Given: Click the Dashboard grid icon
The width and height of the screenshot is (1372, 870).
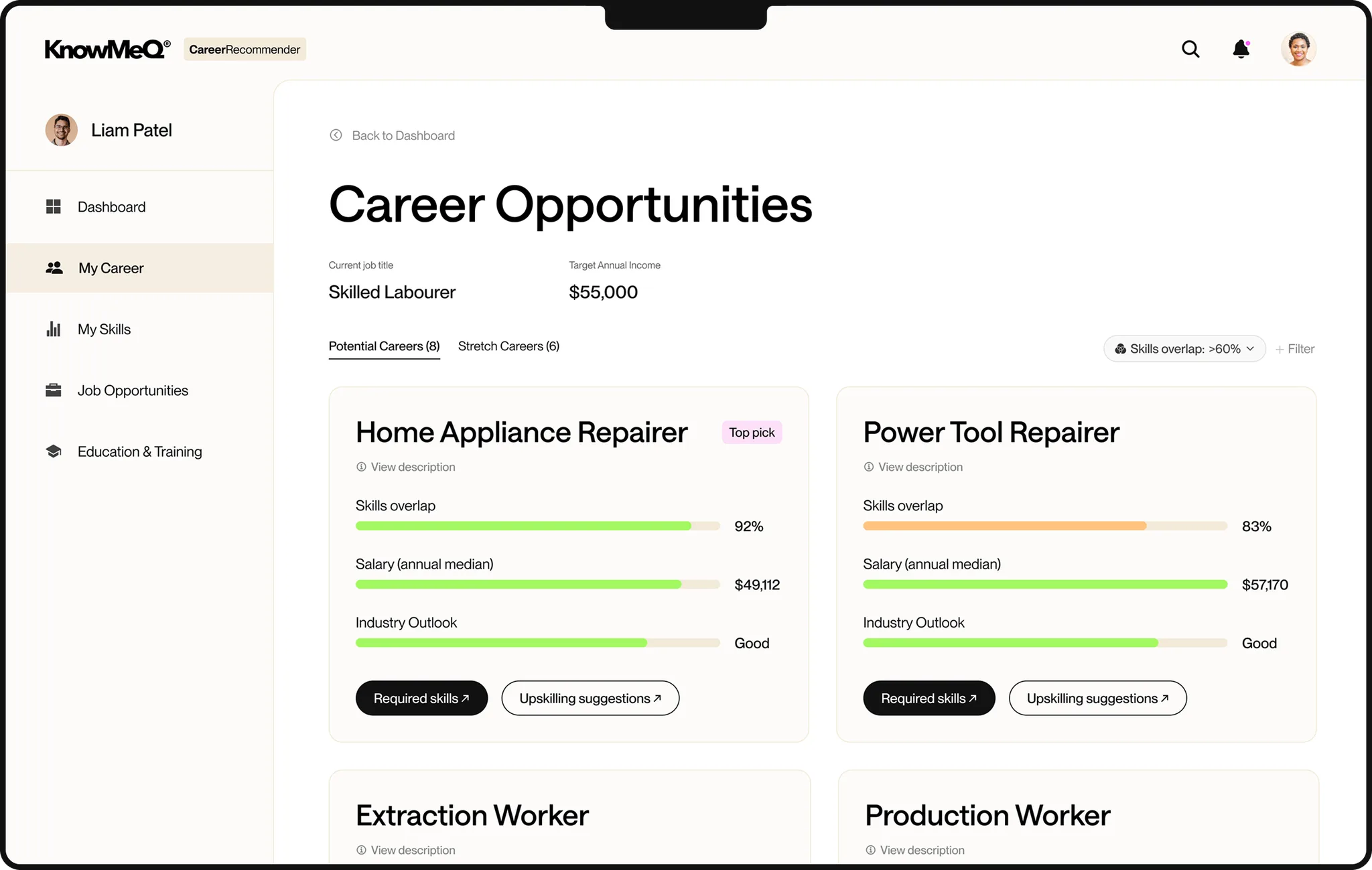Looking at the screenshot, I should [x=54, y=206].
